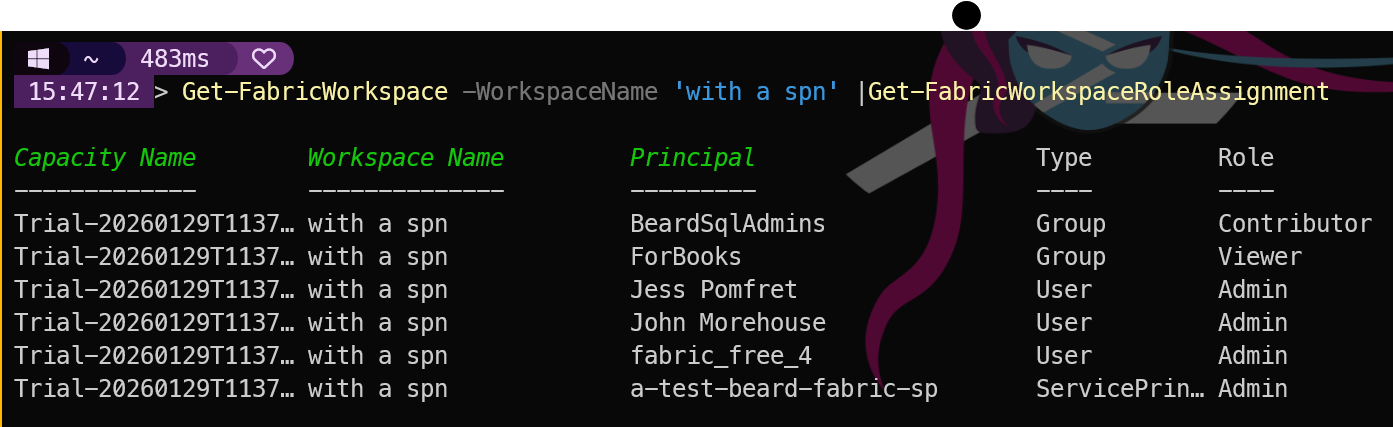Click the heart icon in prompt
1393x427 pixels.
pyautogui.click(x=263, y=59)
